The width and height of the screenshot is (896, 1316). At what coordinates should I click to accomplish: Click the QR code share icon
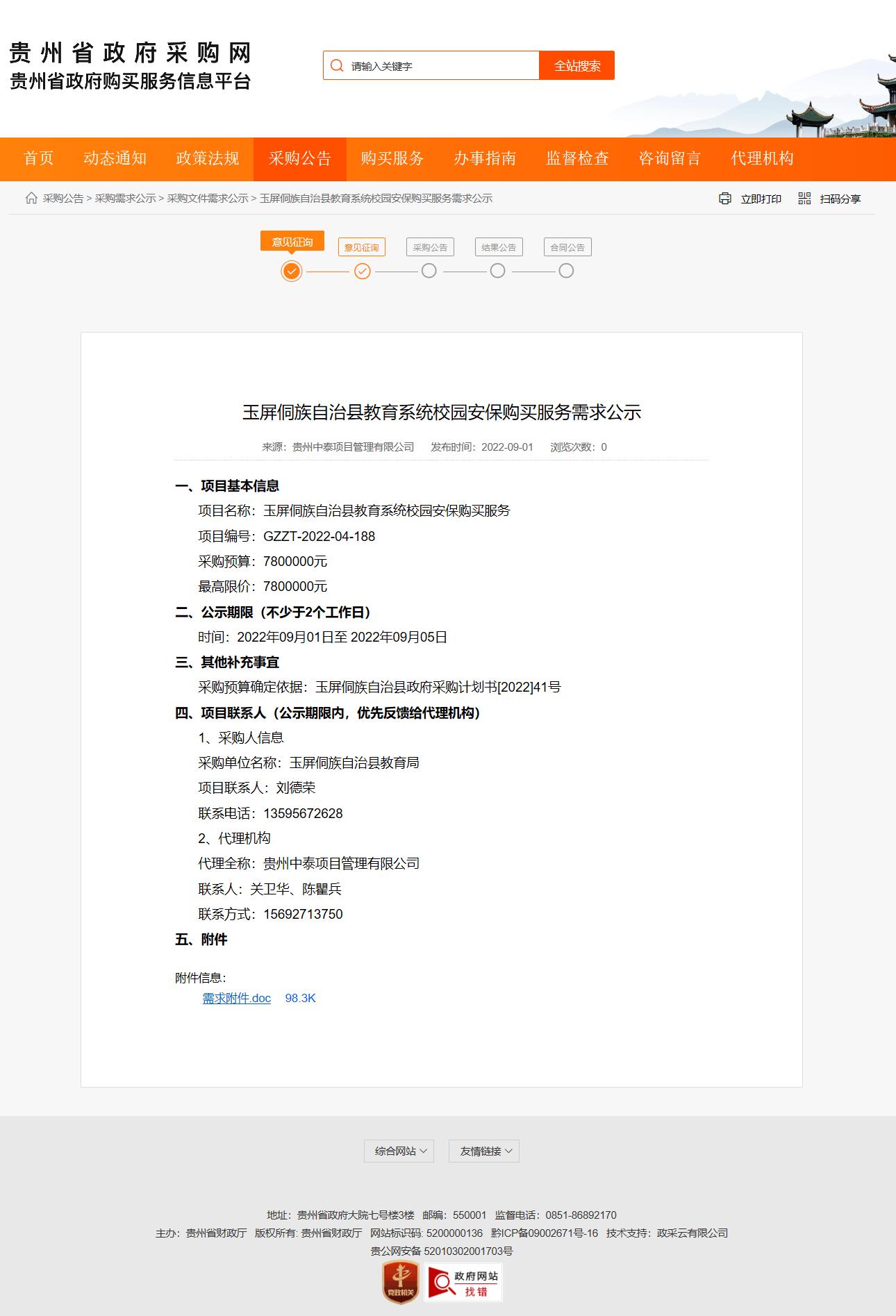(x=804, y=199)
